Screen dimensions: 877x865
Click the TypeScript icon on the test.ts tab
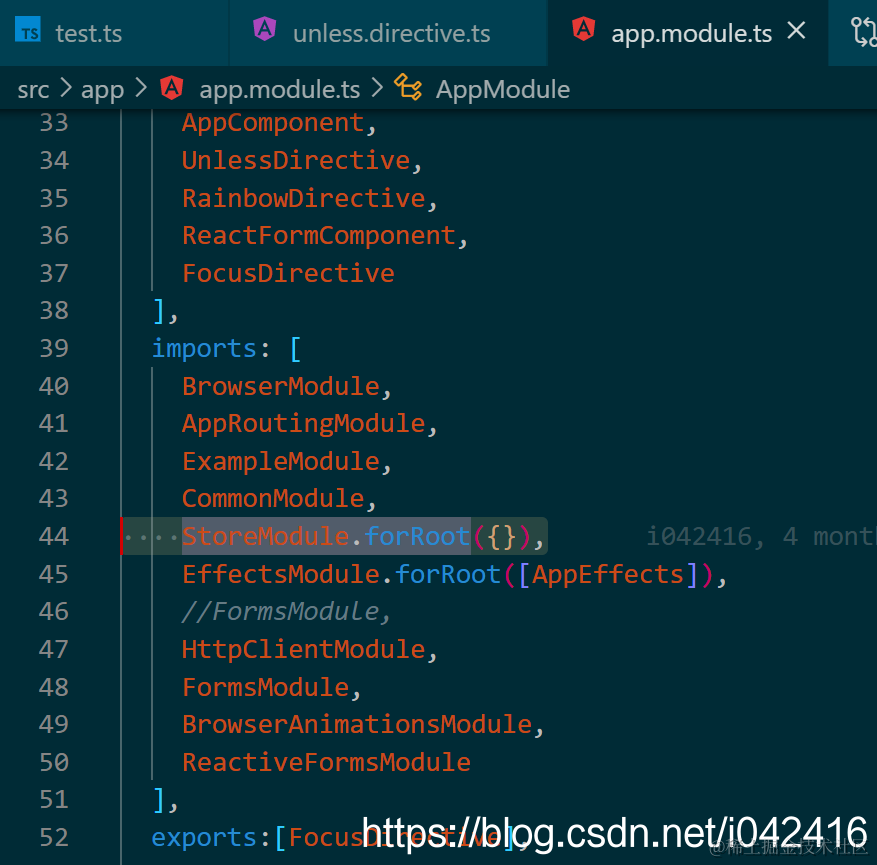click(28, 30)
